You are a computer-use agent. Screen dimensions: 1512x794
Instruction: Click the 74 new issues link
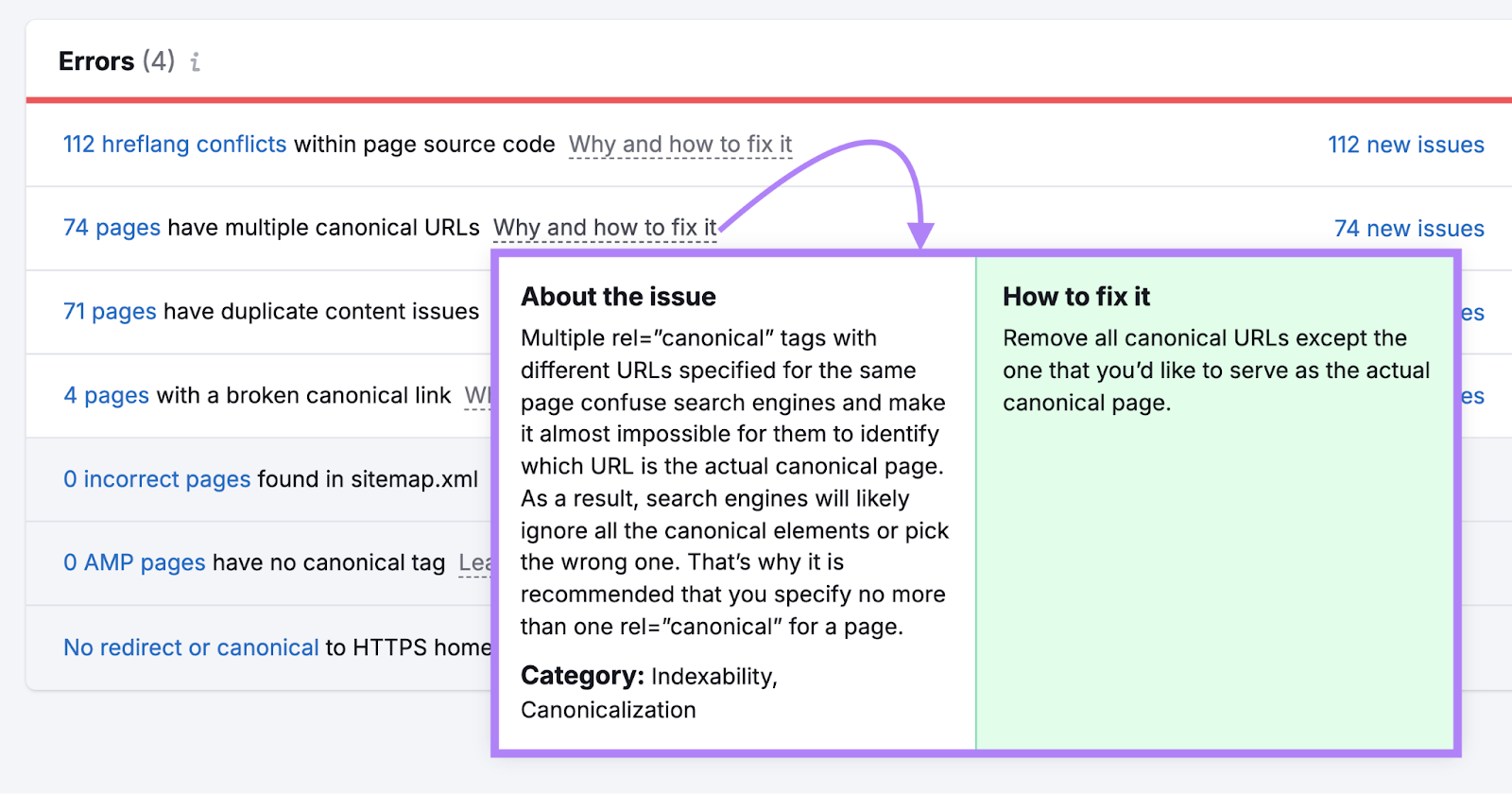tap(1408, 229)
